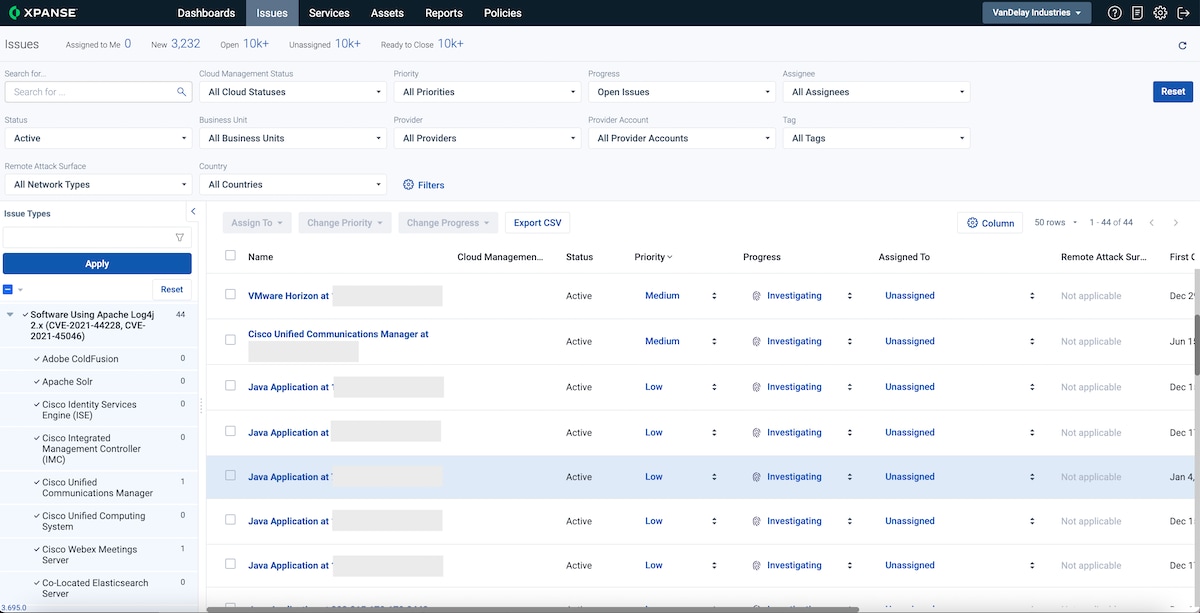Open the documentation notes icon in header
This screenshot has width=1200, height=613.
point(1138,13)
